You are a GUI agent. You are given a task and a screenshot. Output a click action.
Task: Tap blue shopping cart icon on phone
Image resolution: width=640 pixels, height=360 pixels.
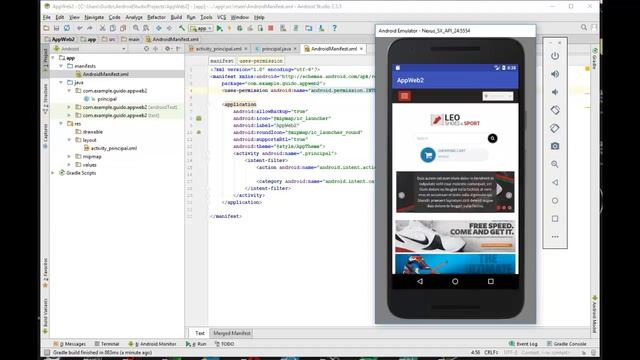click(428, 155)
